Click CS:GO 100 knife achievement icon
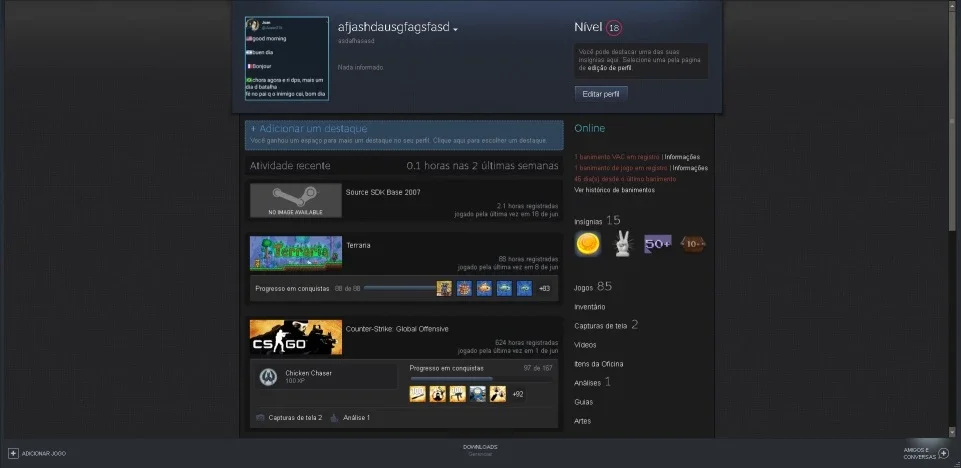Image resolution: width=961 pixels, height=468 pixels. pos(417,394)
